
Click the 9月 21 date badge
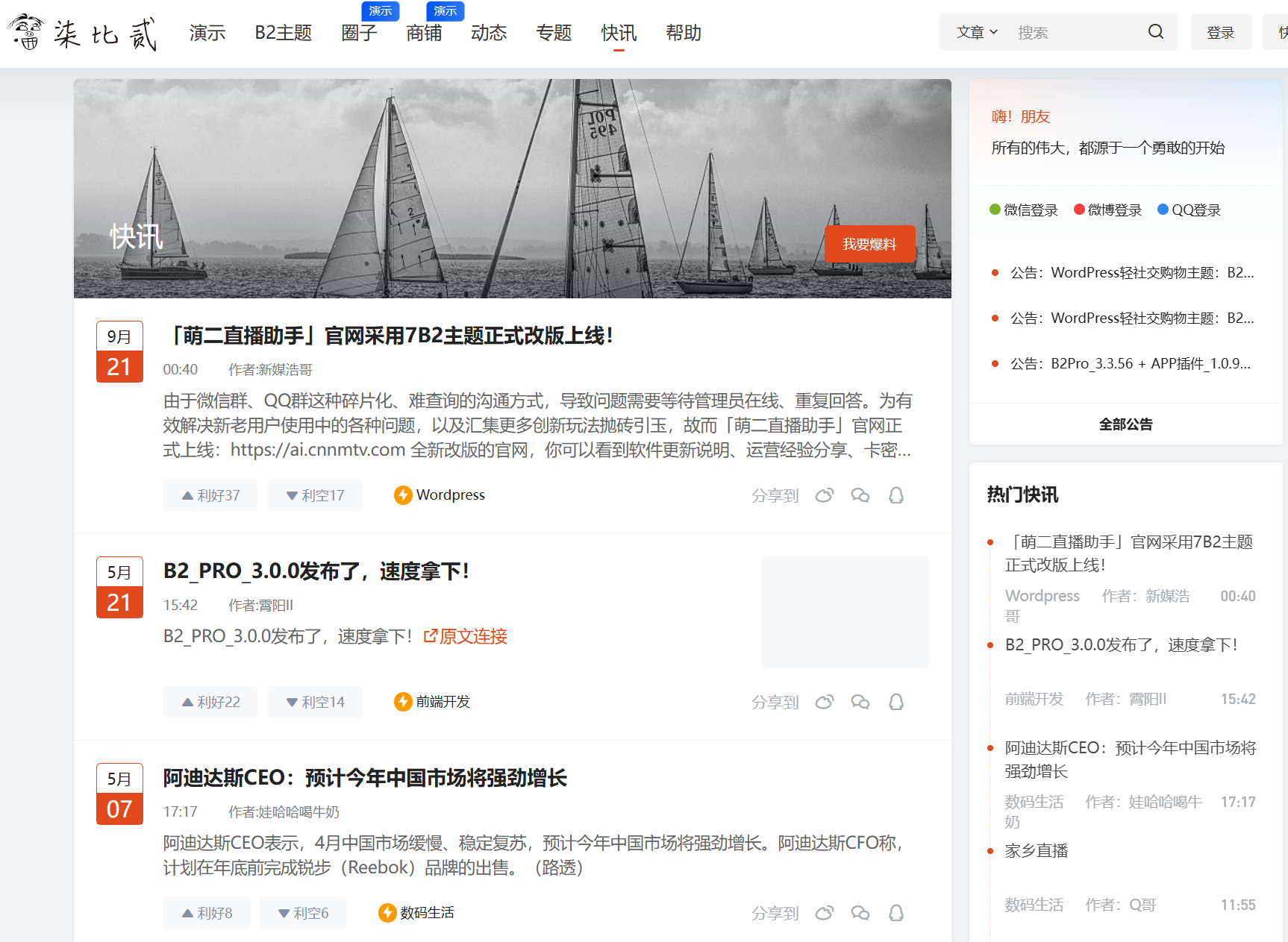119,351
